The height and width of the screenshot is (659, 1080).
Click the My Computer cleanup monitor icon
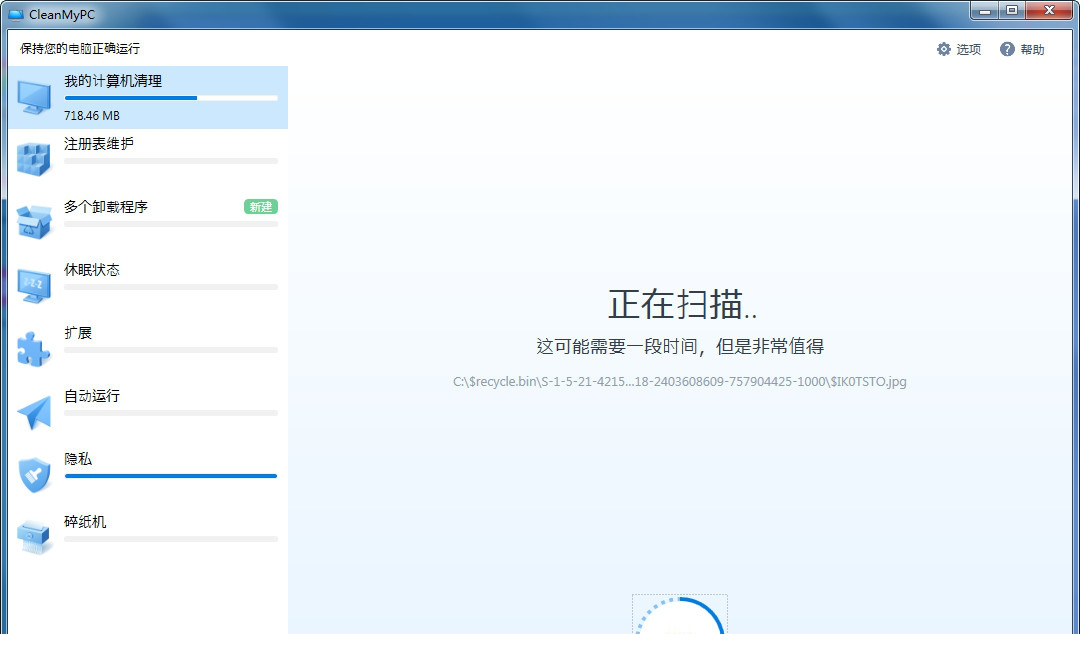[34, 98]
